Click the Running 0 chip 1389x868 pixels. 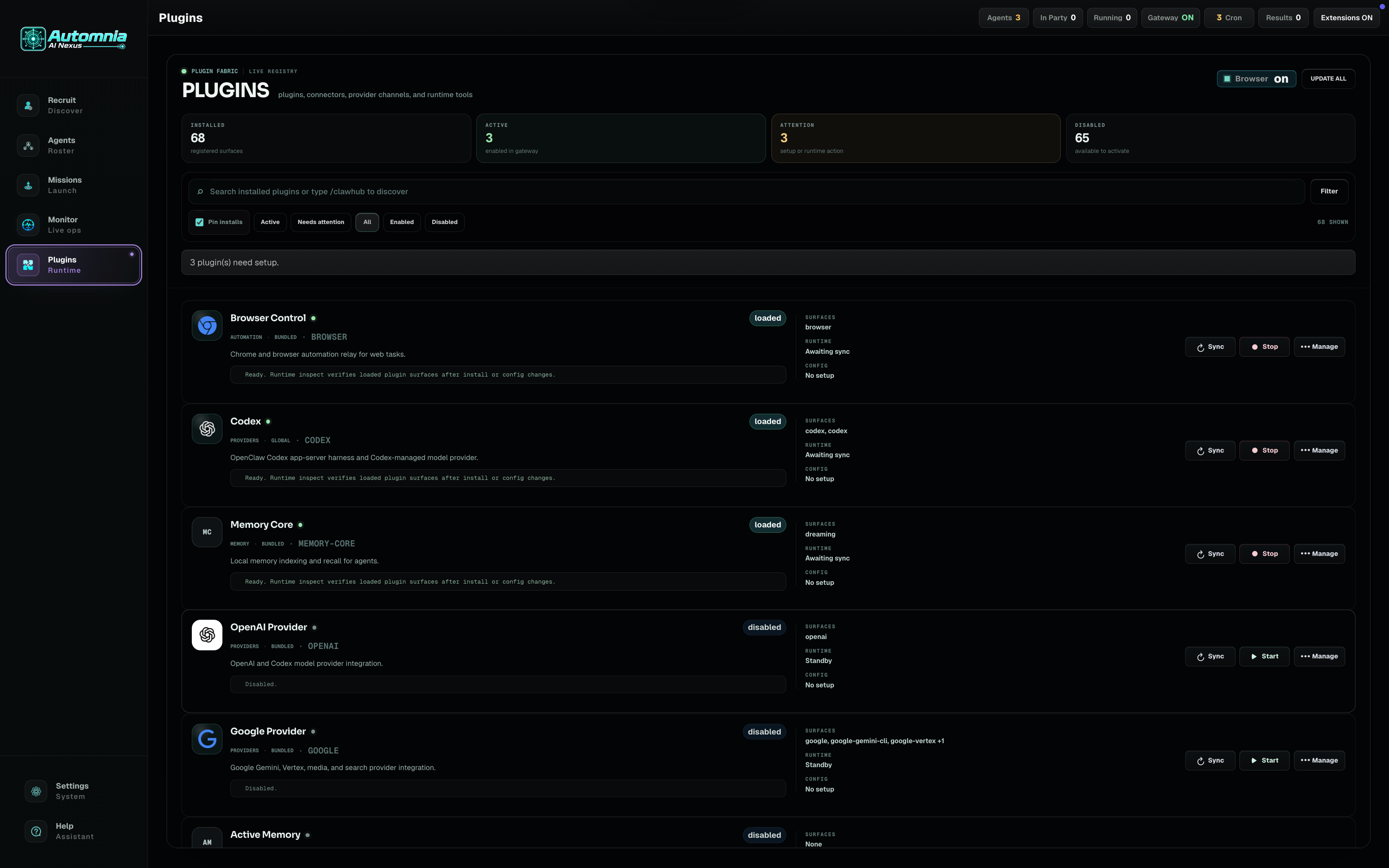[1112, 18]
